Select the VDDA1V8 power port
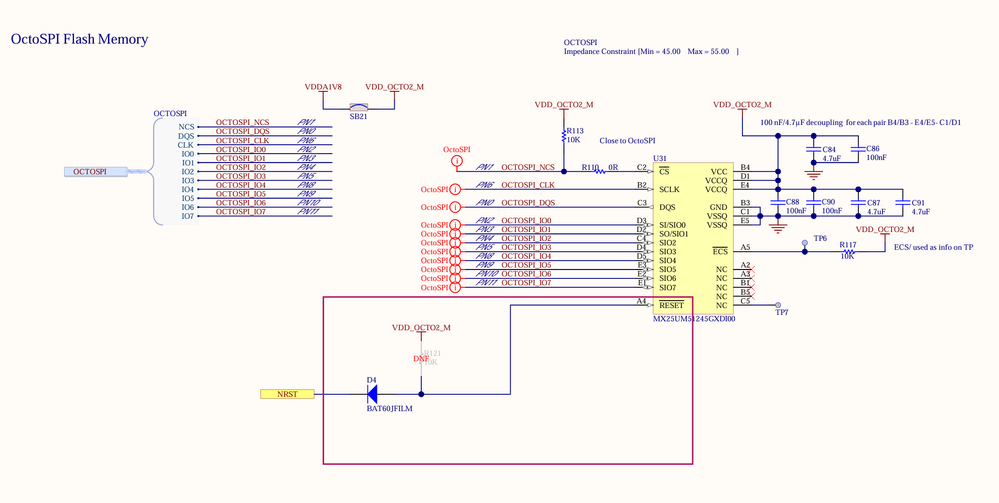This screenshot has height=503, width=999. 323,91
